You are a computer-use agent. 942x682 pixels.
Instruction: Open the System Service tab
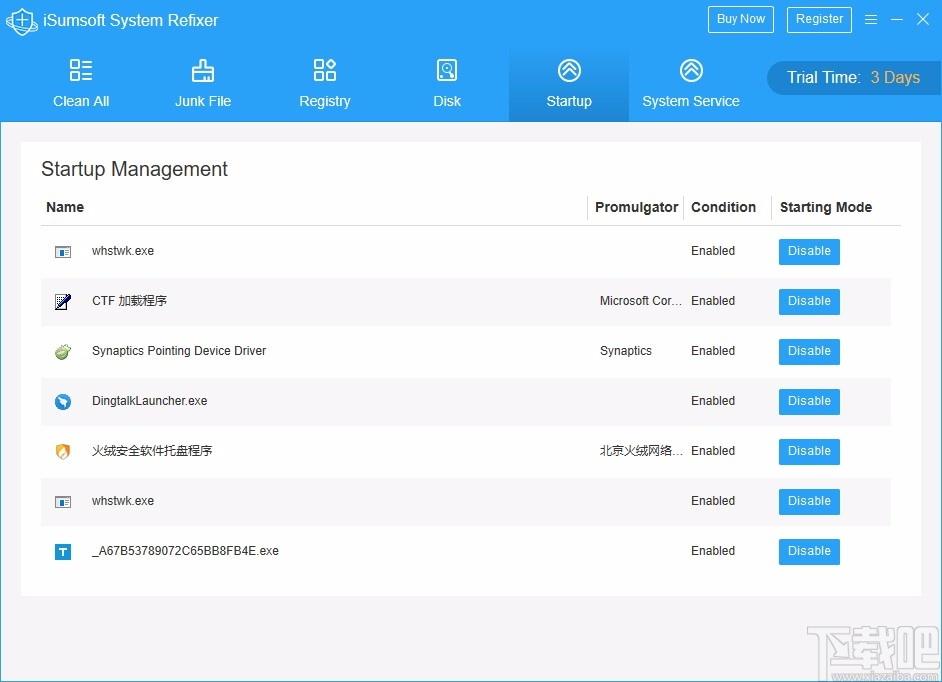[691, 85]
